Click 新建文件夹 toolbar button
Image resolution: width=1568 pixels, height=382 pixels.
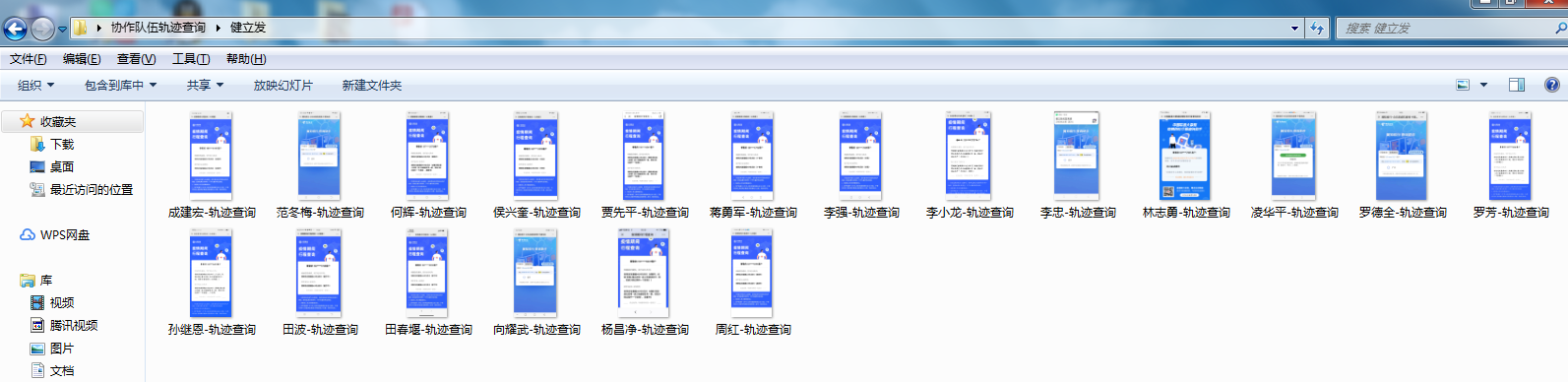(x=372, y=86)
